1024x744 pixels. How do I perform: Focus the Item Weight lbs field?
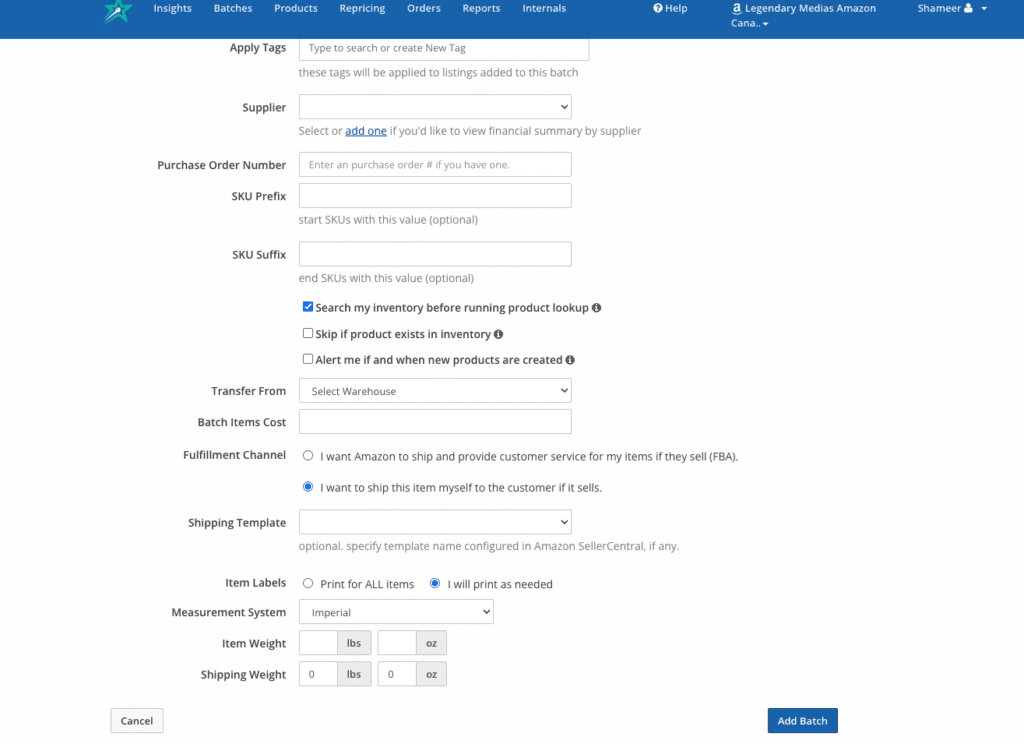pyautogui.click(x=318, y=643)
